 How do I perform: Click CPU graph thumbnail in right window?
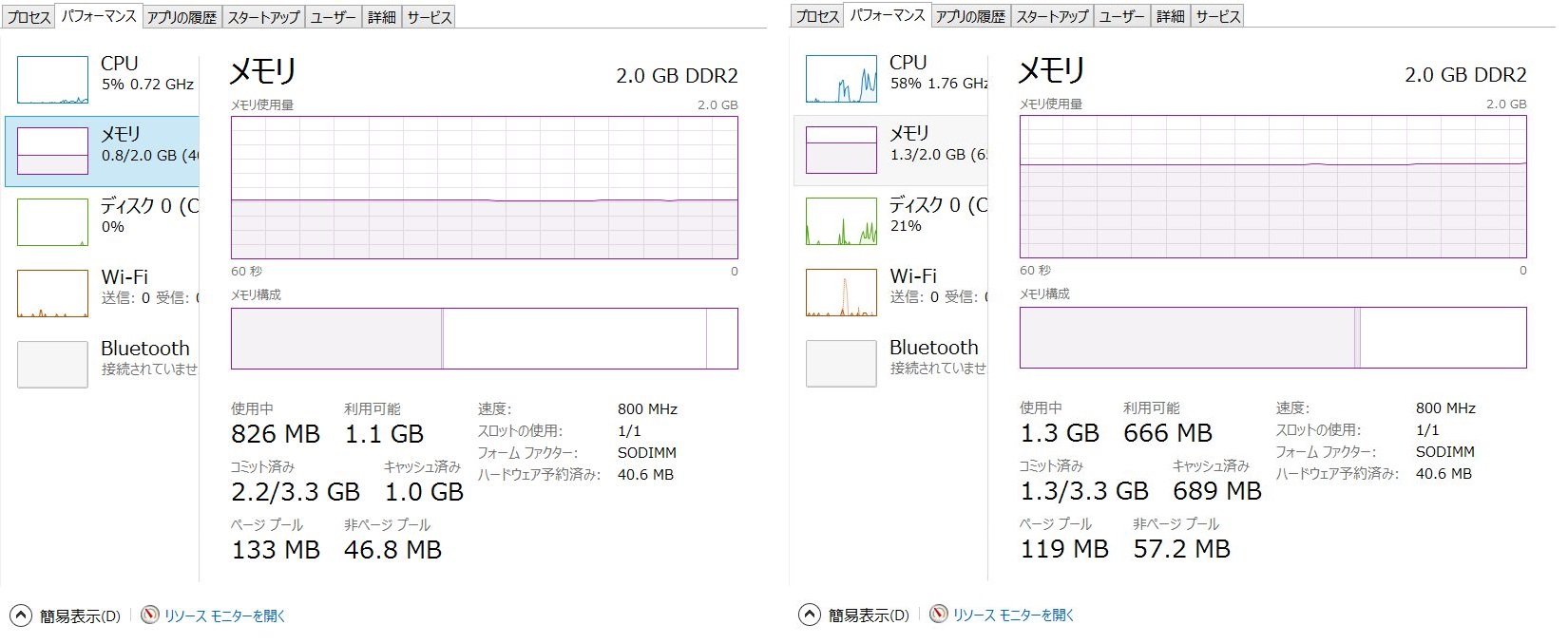tap(841, 79)
